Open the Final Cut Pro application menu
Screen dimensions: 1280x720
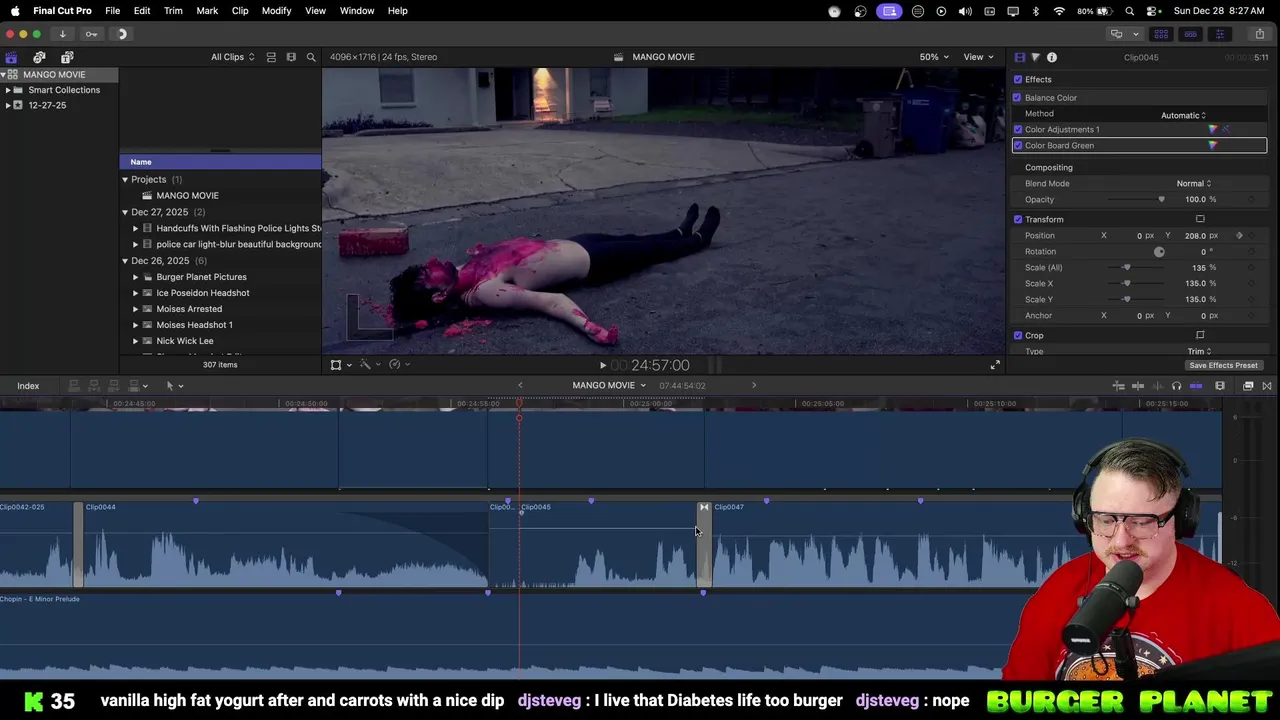(62, 10)
